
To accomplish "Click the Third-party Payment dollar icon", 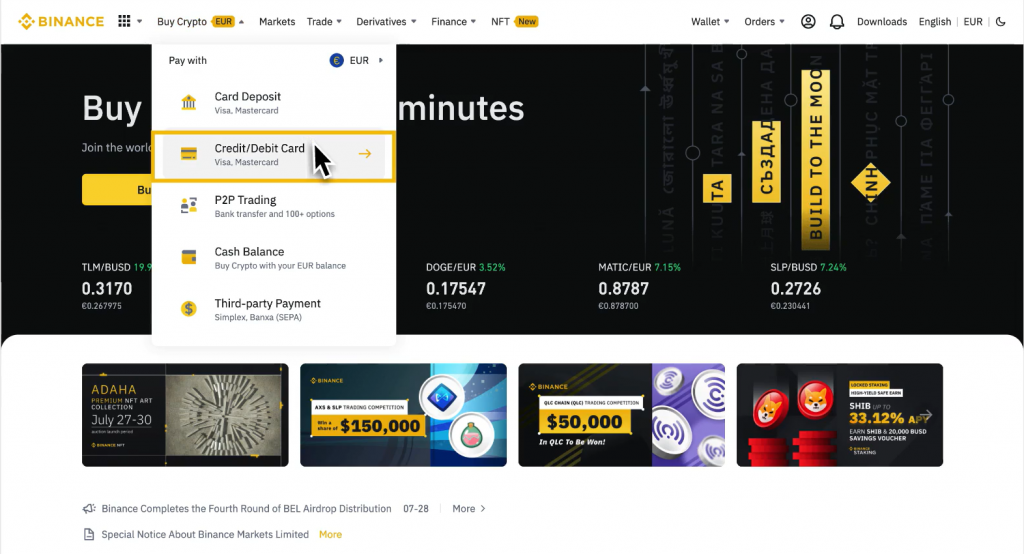I will point(189,309).
